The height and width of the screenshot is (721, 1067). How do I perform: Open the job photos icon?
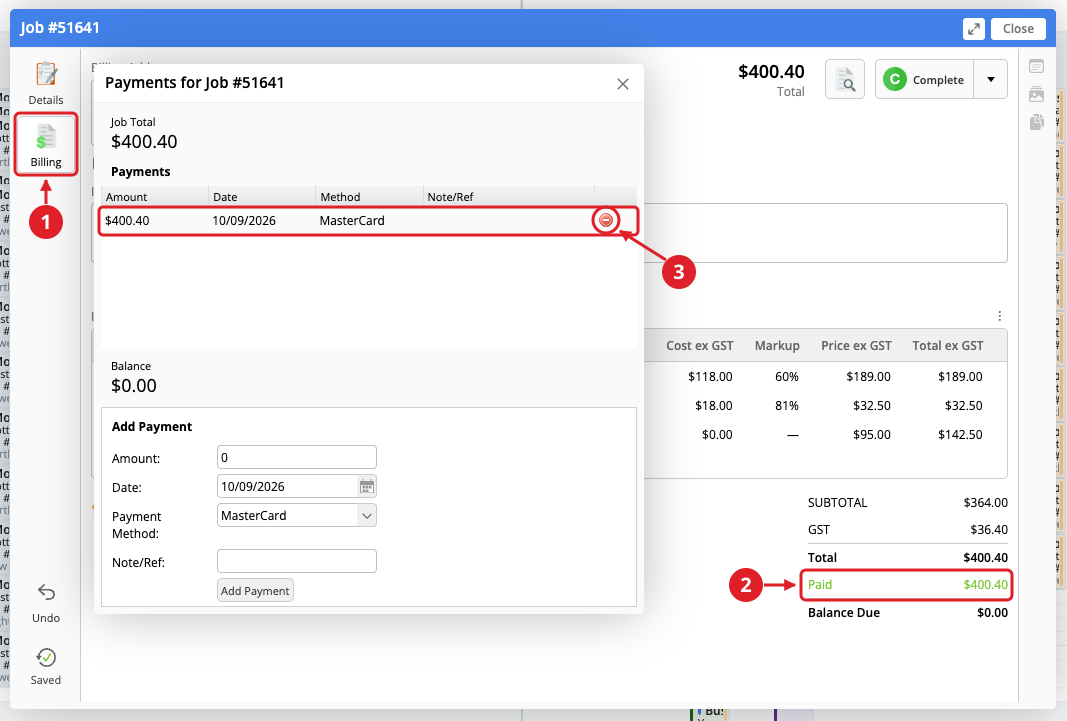(x=1036, y=94)
